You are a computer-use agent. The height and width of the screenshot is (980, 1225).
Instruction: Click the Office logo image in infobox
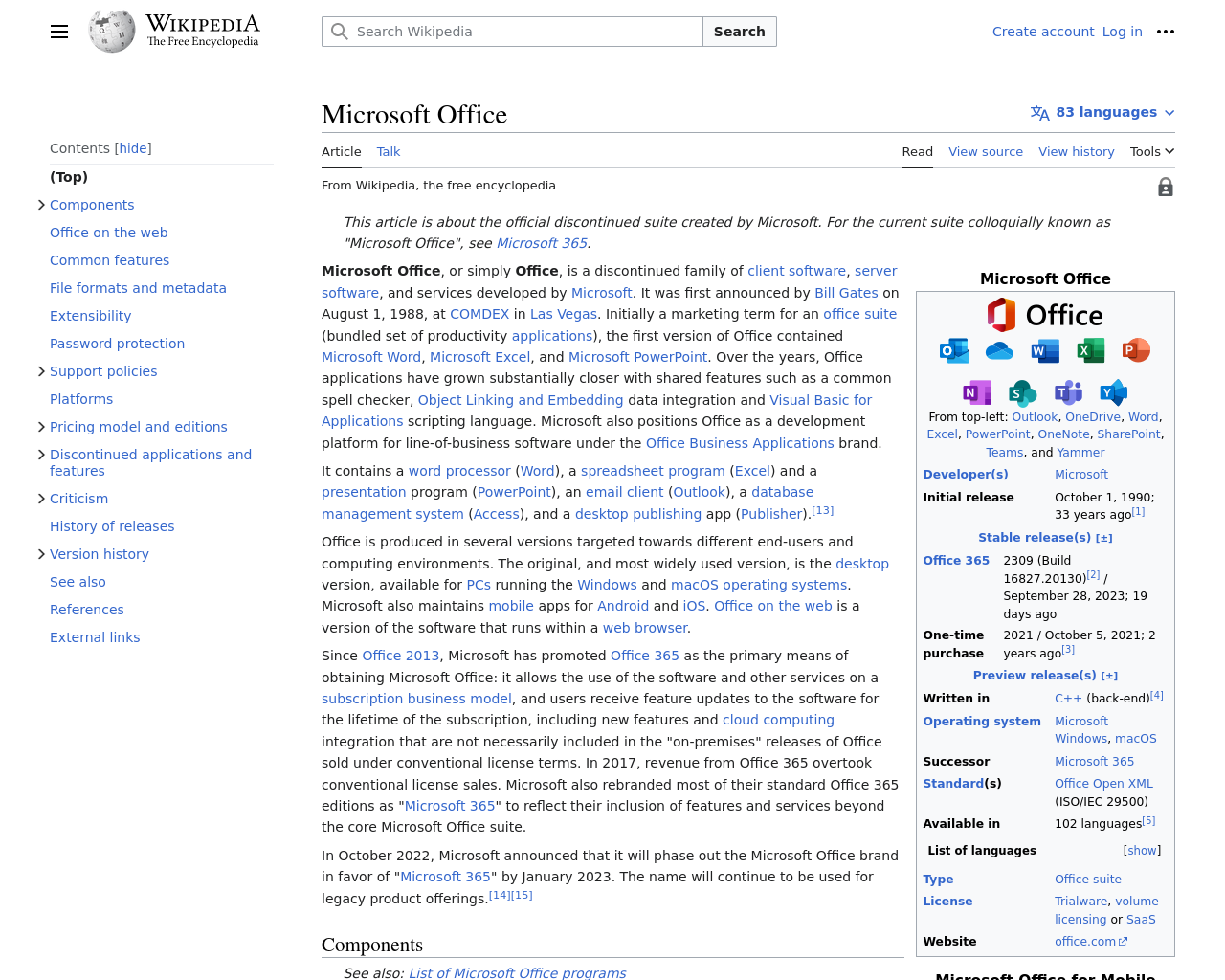coord(1045,315)
